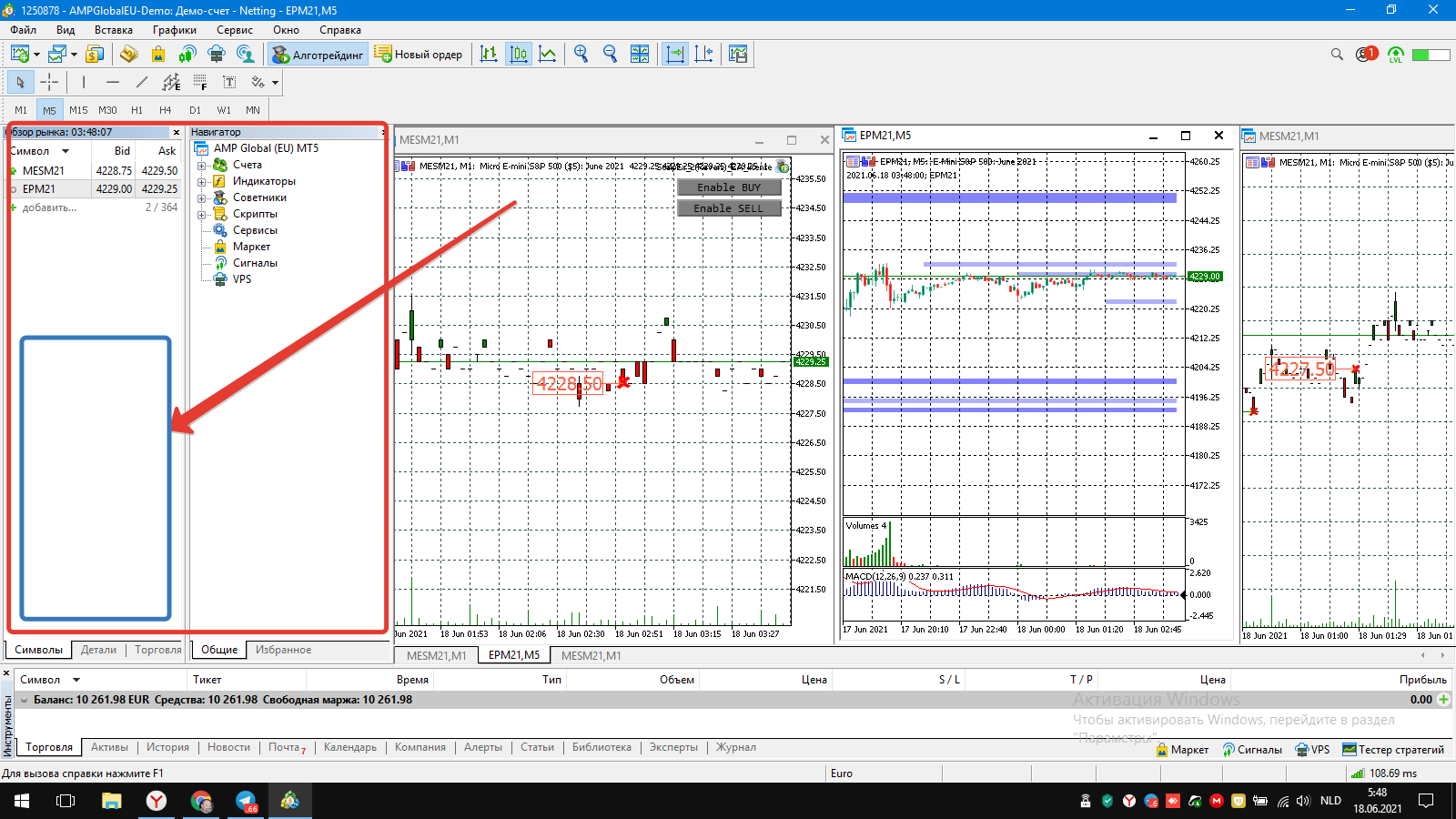
Task: Open the MQL5 community search toolbar icon
Action: point(246,55)
